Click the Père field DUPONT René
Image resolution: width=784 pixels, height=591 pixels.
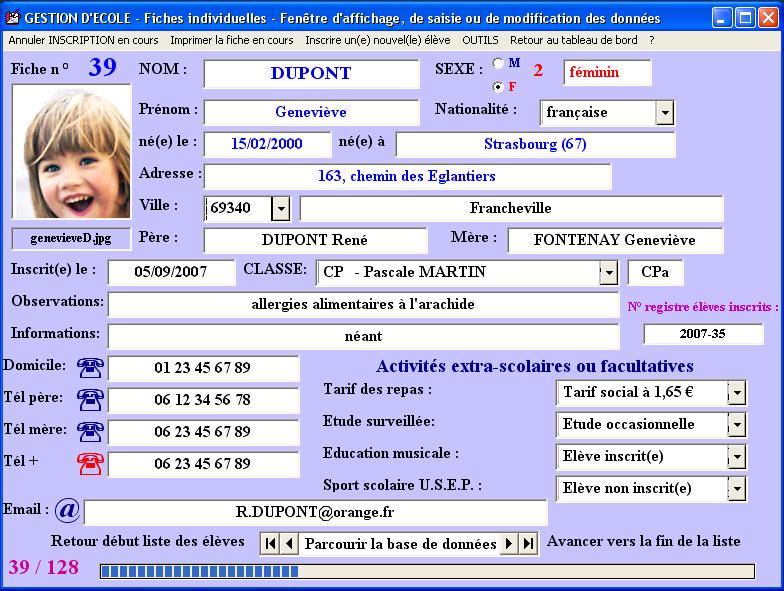pos(315,240)
